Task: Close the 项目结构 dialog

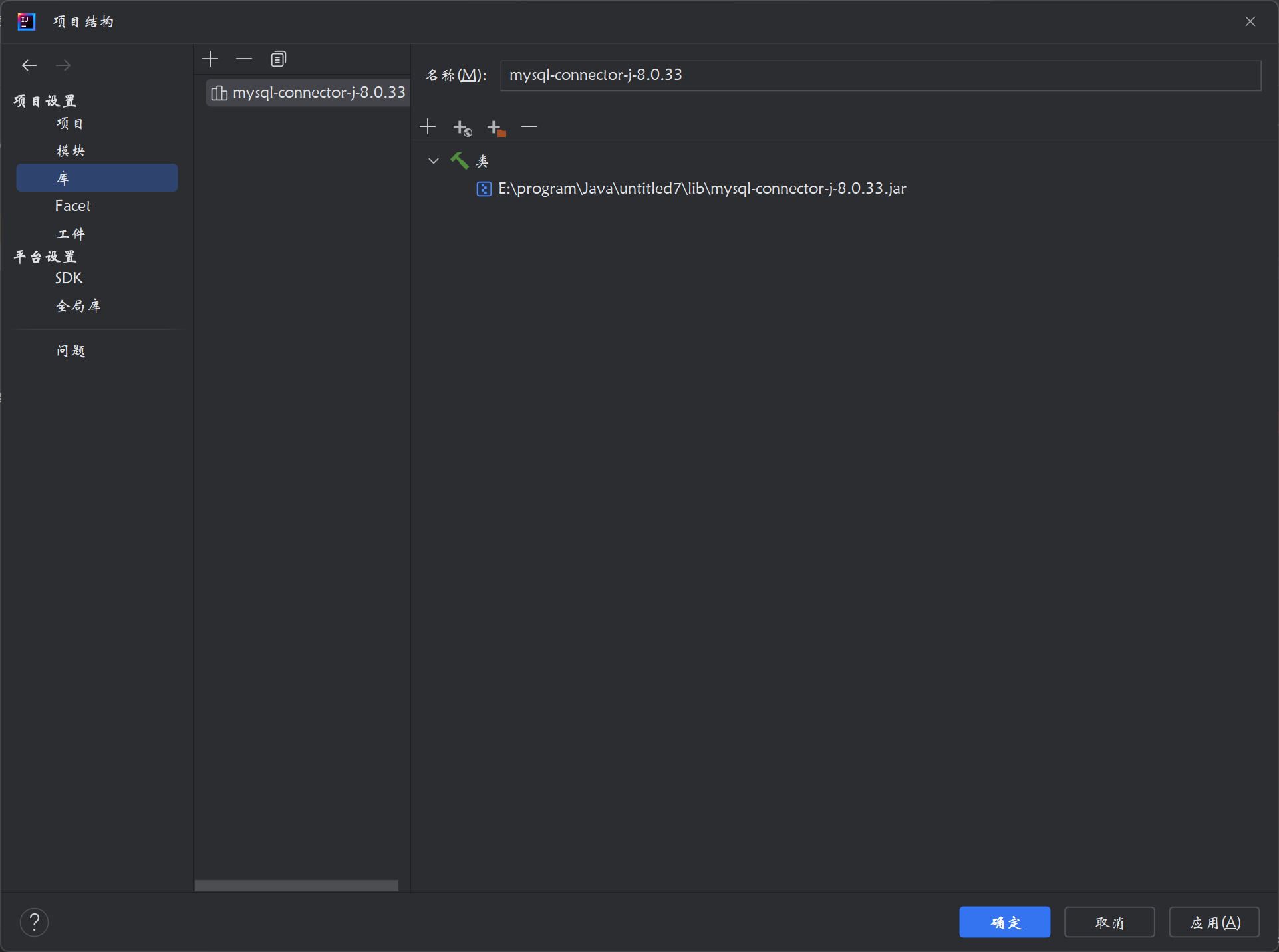Action: 1250,21
